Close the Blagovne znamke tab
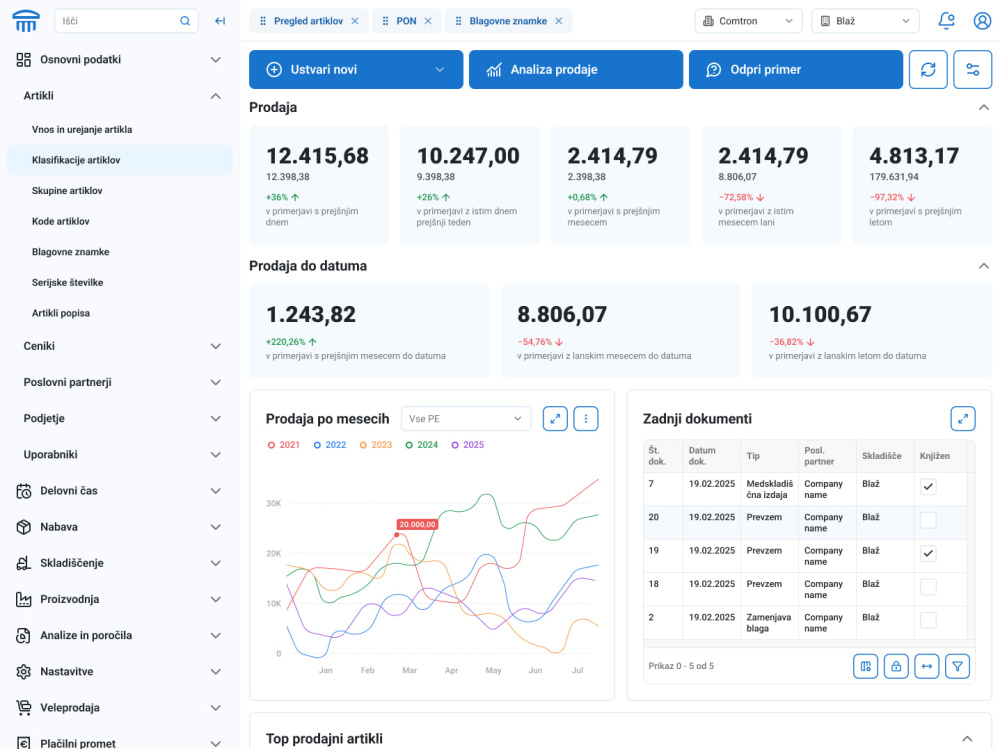The image size is (1000, 749). pyautogui.click(x=559, y=21)
